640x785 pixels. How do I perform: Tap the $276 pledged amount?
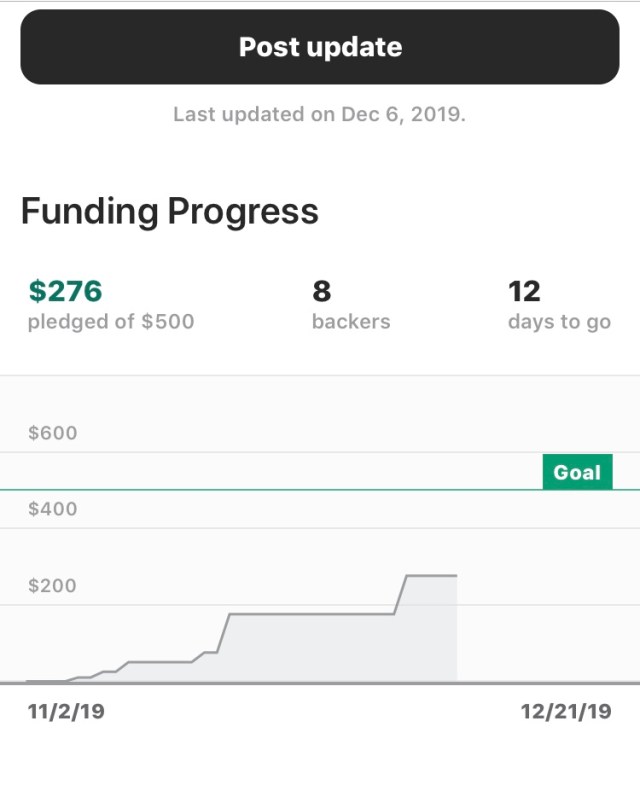click(65, 291)
